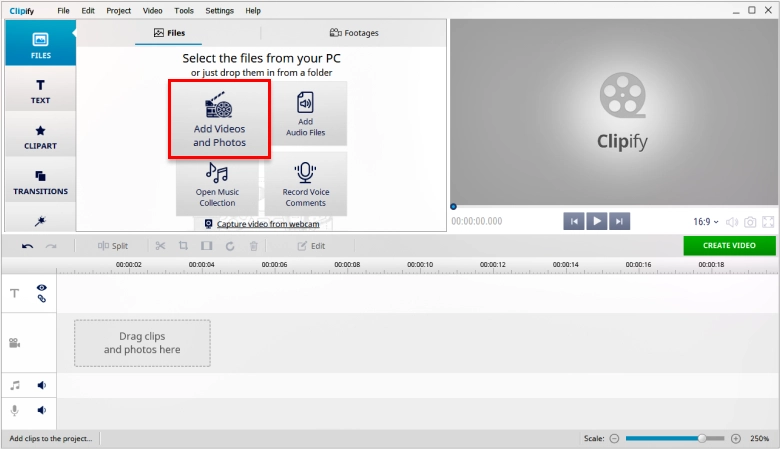Click Record Voice Comments
This screenshot has width=780, height=449.
(305, 184)
